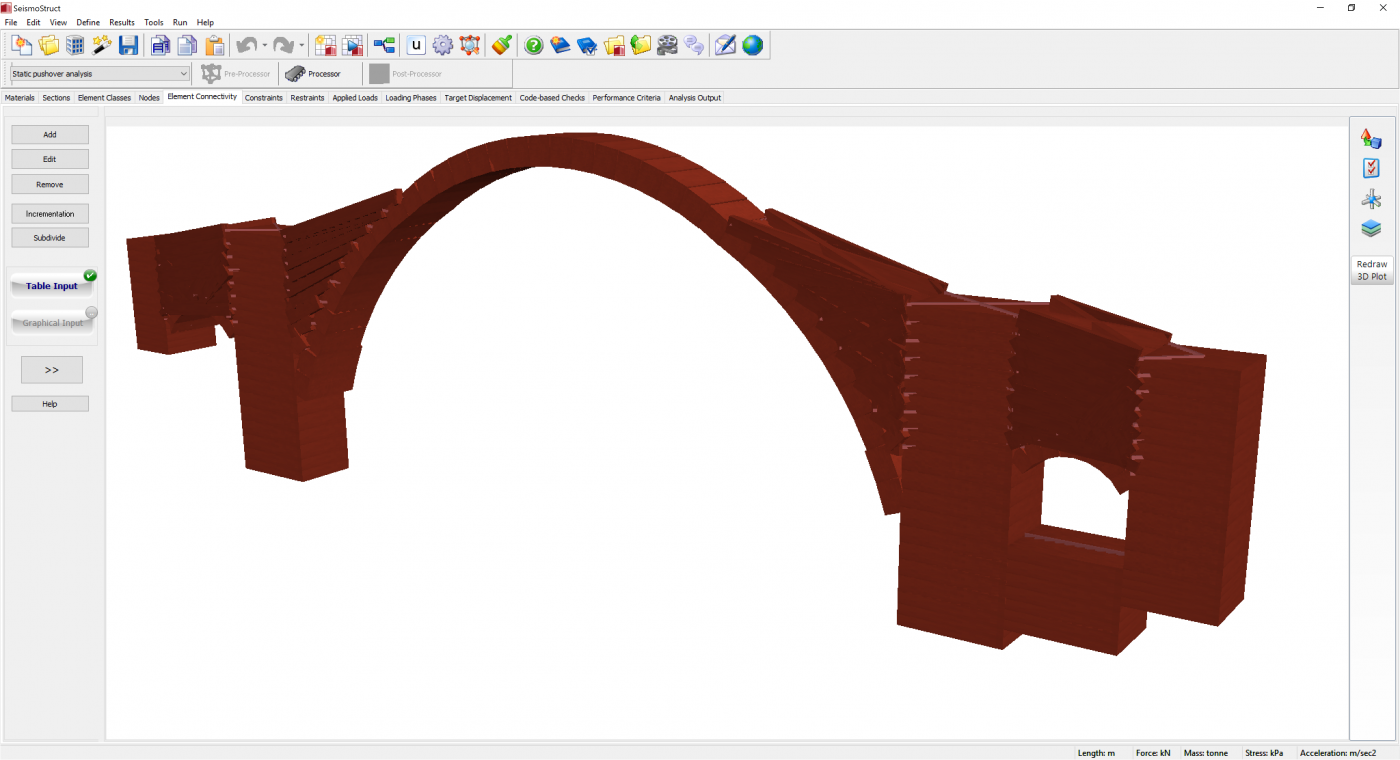The width and height of the screenshot is (1400, 760).
Task: Open the Wizard magic wand tool
Action: coord(102,45)
